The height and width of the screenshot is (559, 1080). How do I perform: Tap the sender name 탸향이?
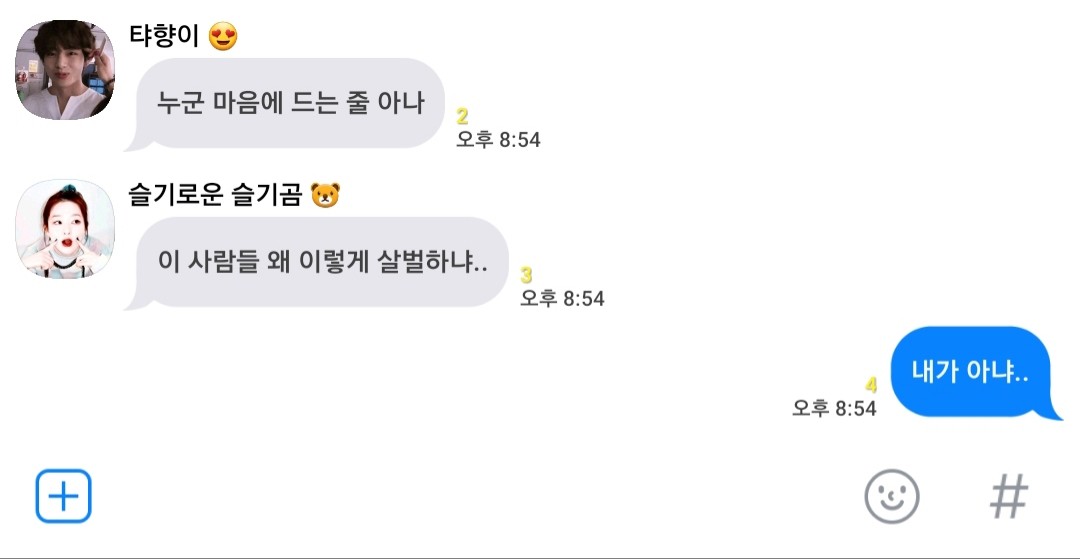[x=165, y=37]
